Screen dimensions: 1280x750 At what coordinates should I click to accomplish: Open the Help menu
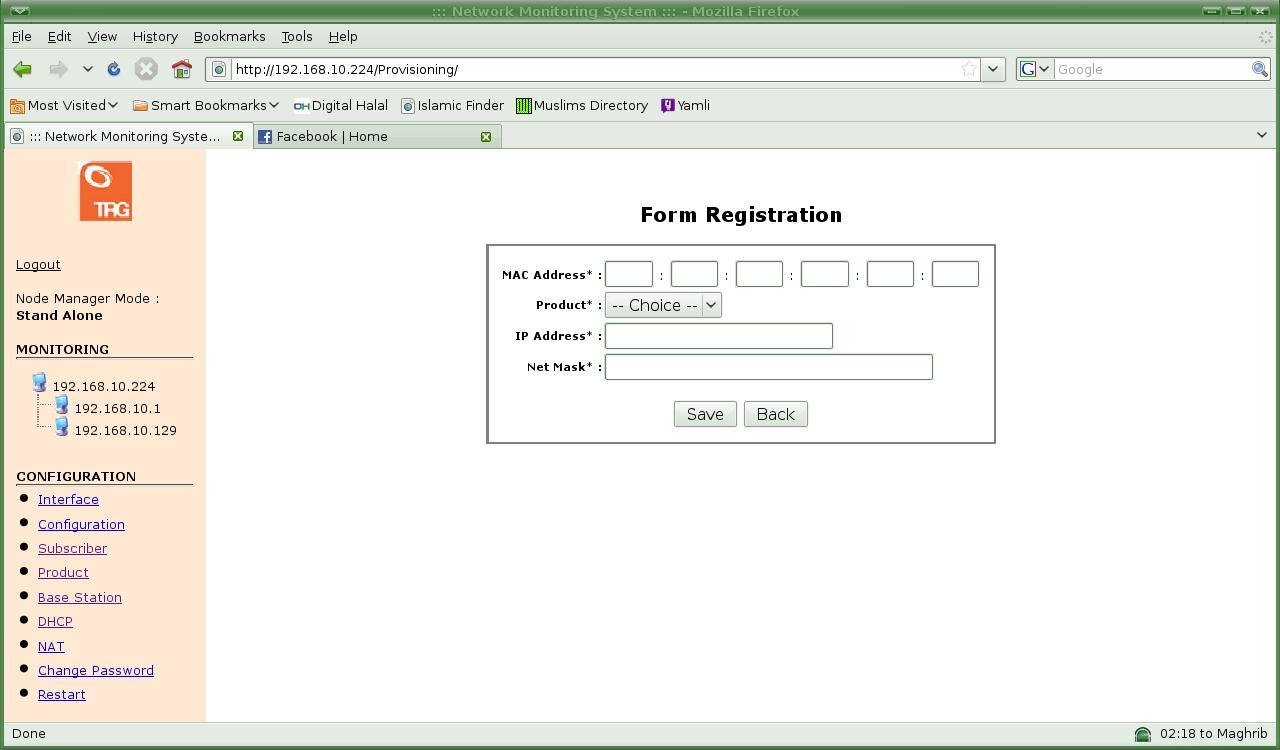pos(343,36)
